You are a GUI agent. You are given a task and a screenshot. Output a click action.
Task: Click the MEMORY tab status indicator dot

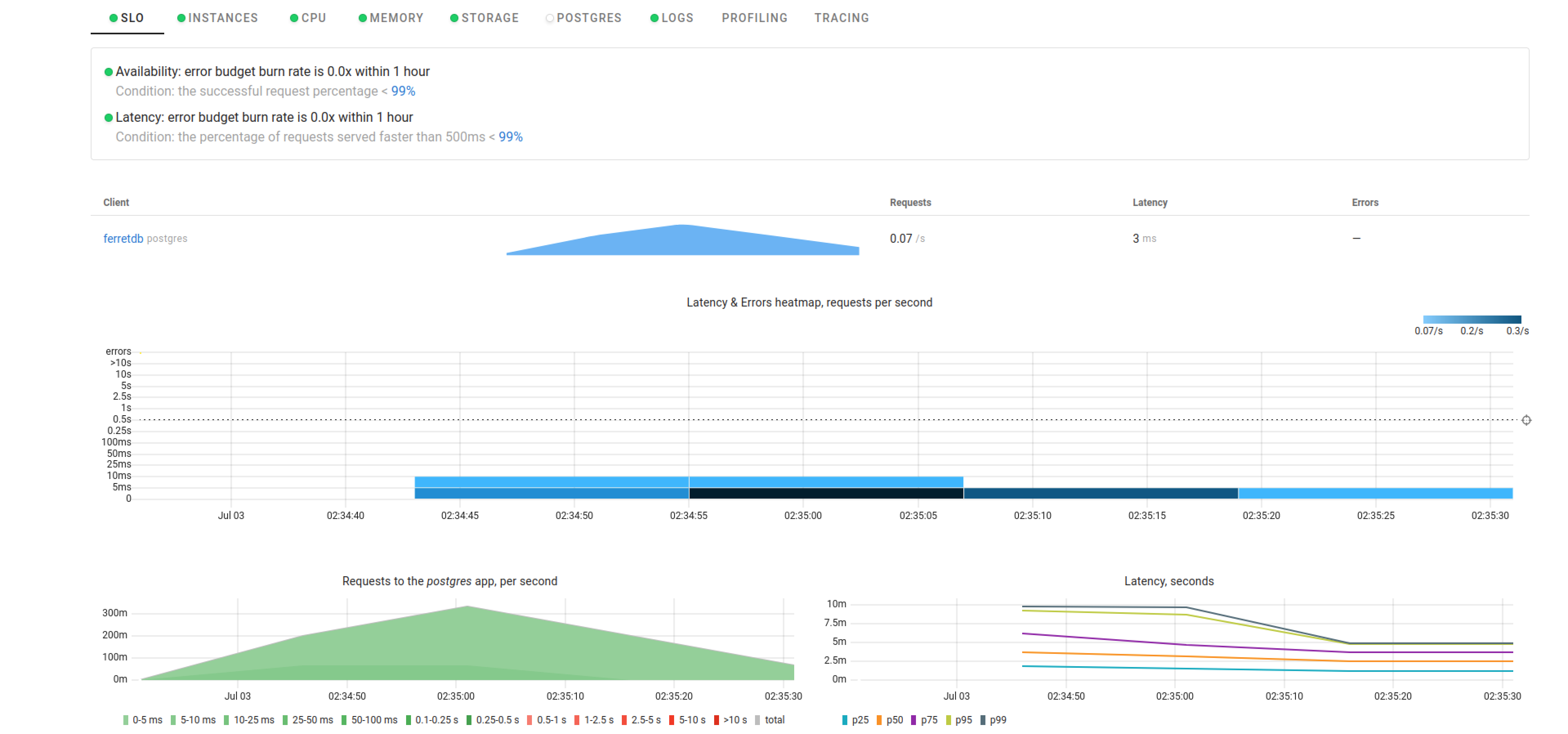[x=363, y=18]
